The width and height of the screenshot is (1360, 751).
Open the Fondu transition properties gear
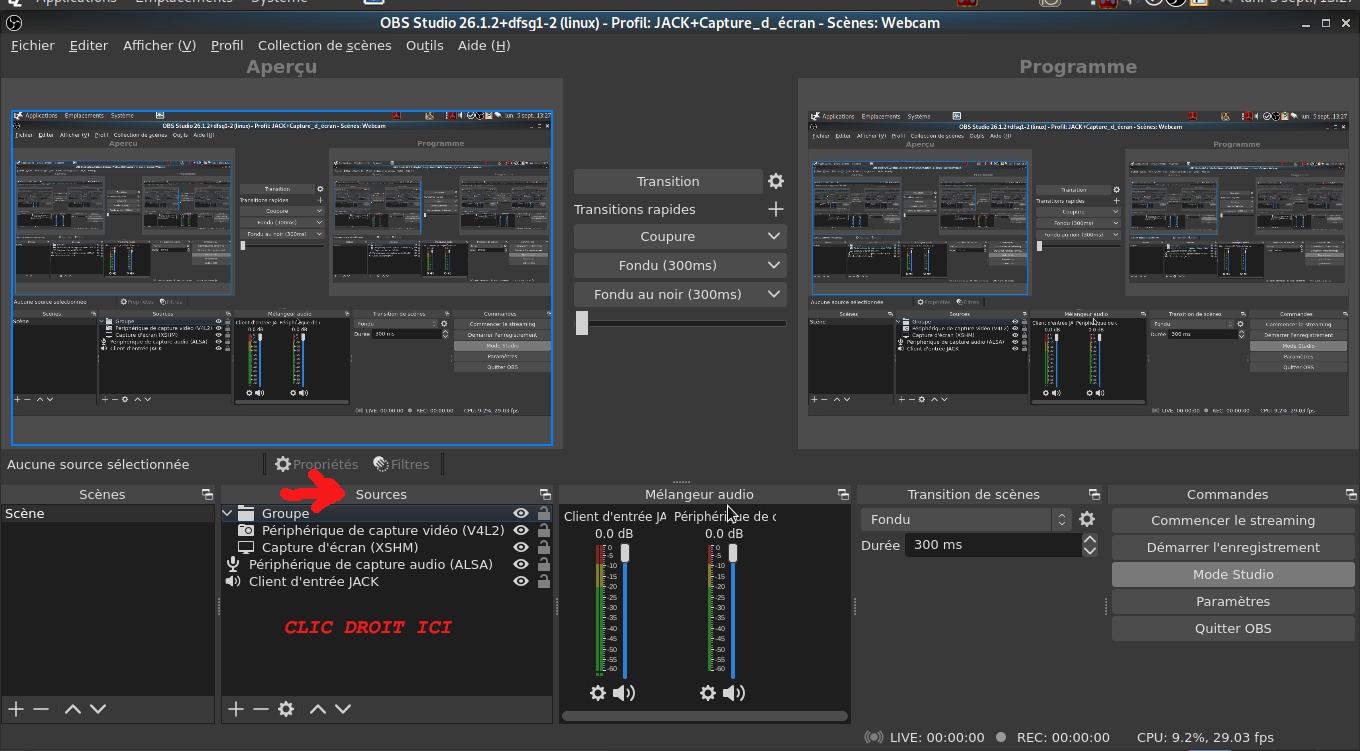coord(1087,520)
